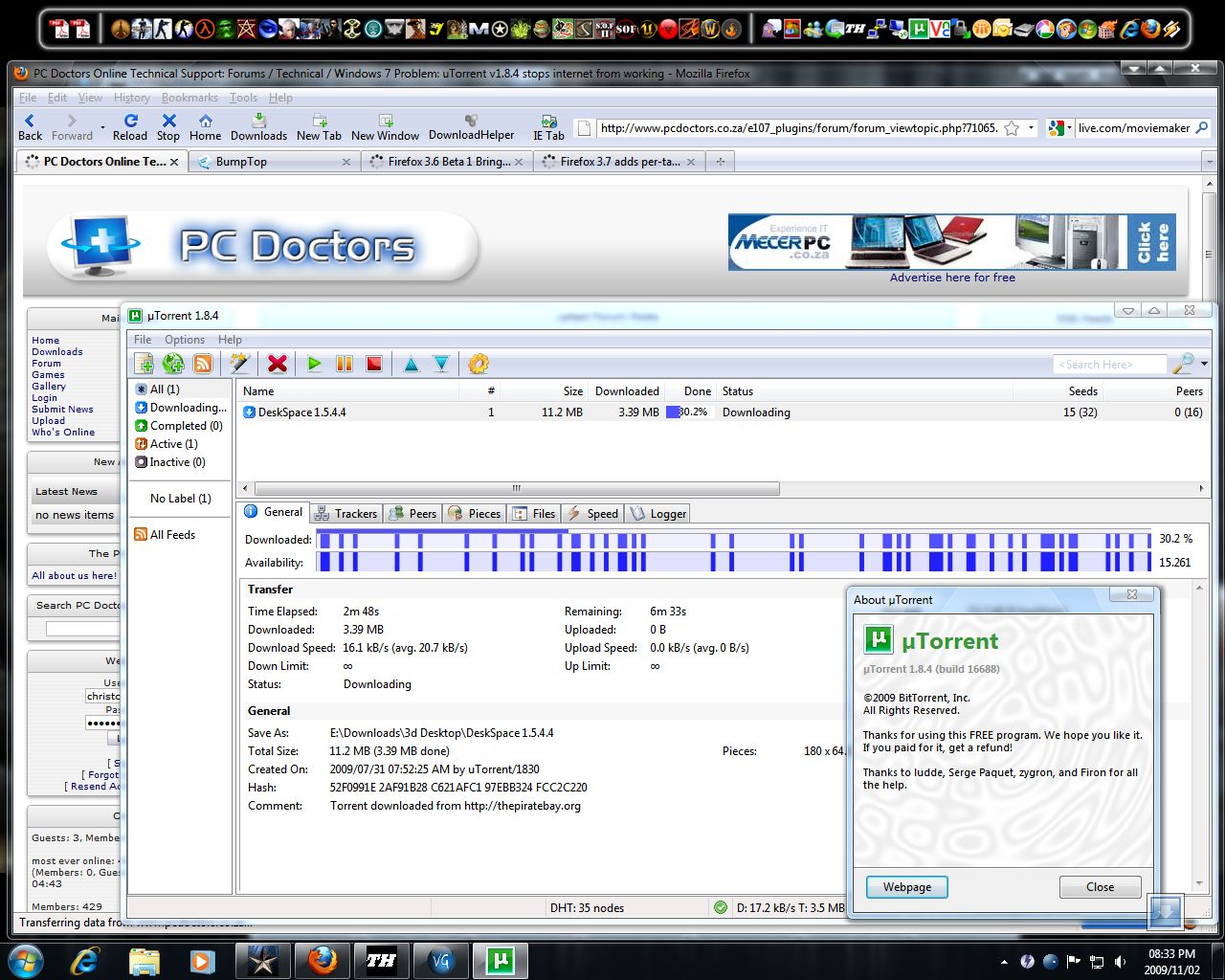Pause the torrent with the pause icon
This screenshot has height=980, width=1225.
point(345,364)
